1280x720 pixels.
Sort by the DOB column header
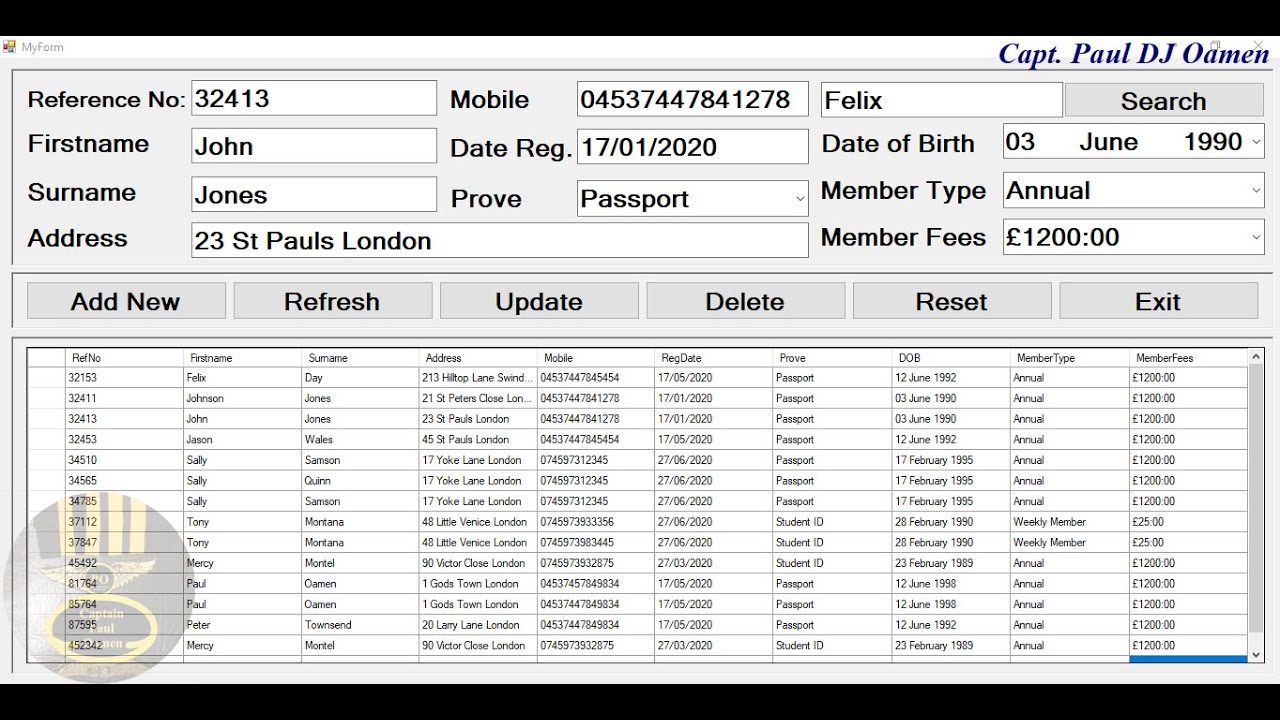coord(951,358)
